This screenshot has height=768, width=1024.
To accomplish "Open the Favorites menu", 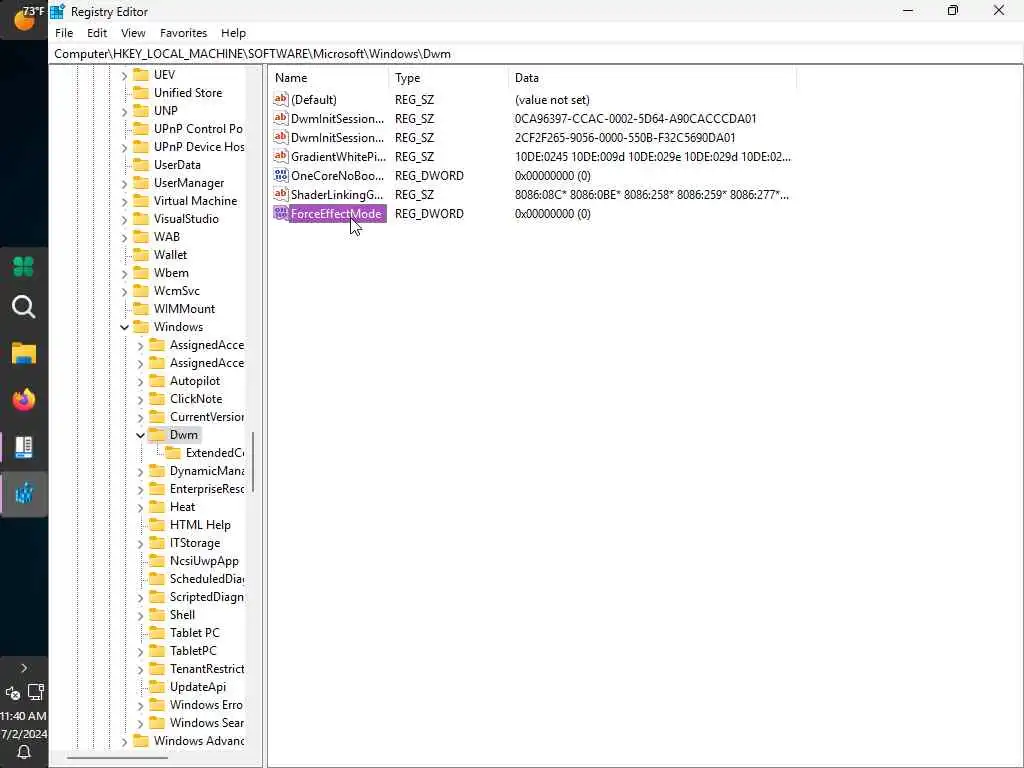I will click(184, 33).
